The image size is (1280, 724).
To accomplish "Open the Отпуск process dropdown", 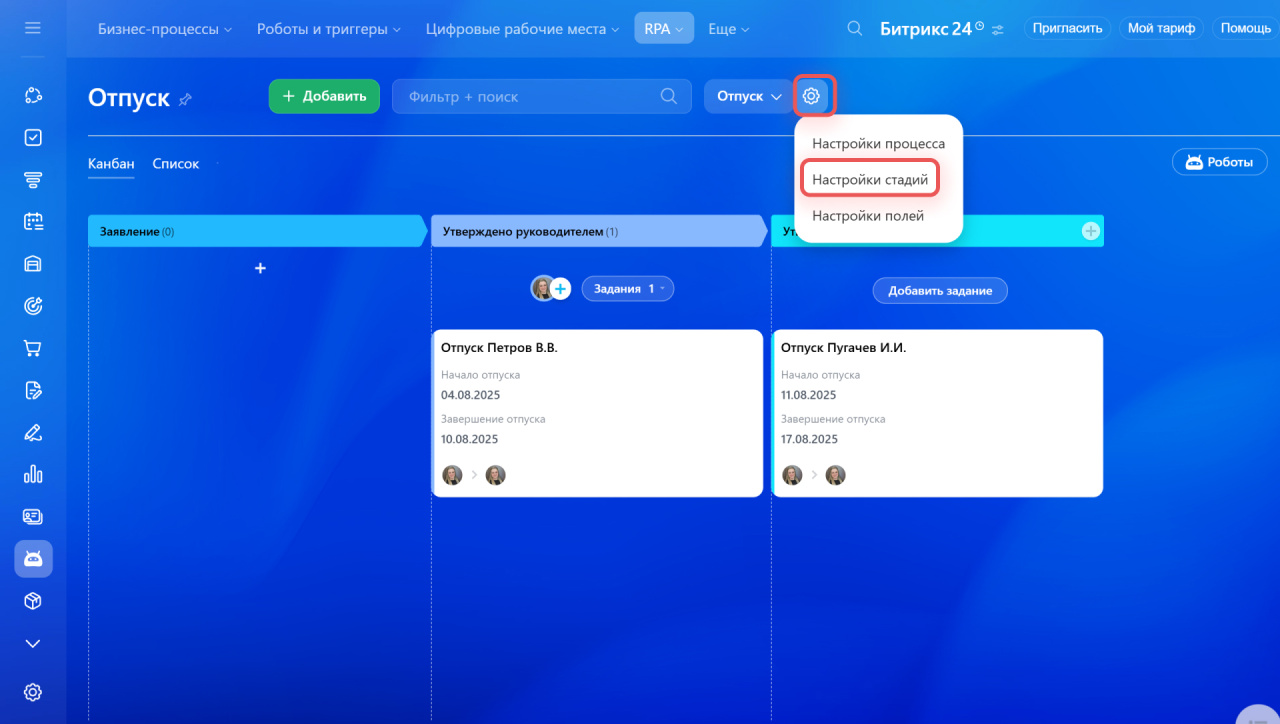I will point(749,96).
